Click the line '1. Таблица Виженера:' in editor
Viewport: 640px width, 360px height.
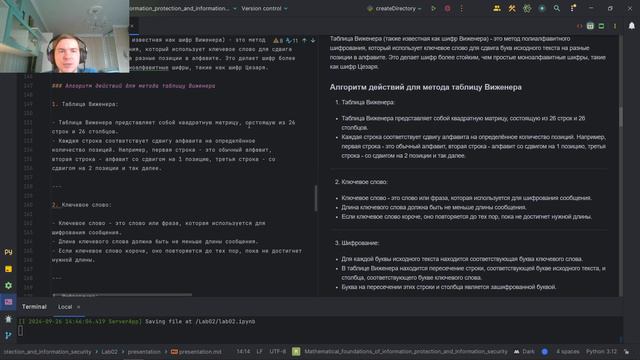pyautogui.click(x=85, y=104)
